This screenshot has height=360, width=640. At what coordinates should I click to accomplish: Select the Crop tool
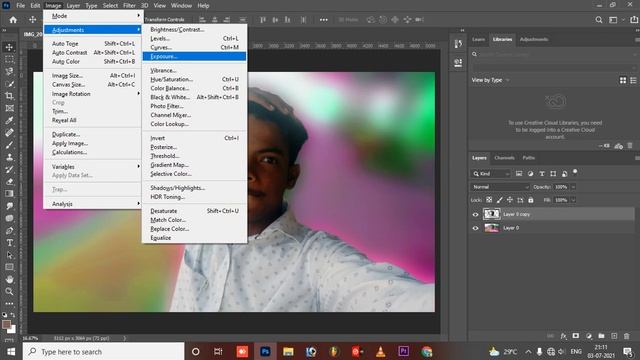coord(9,96)
